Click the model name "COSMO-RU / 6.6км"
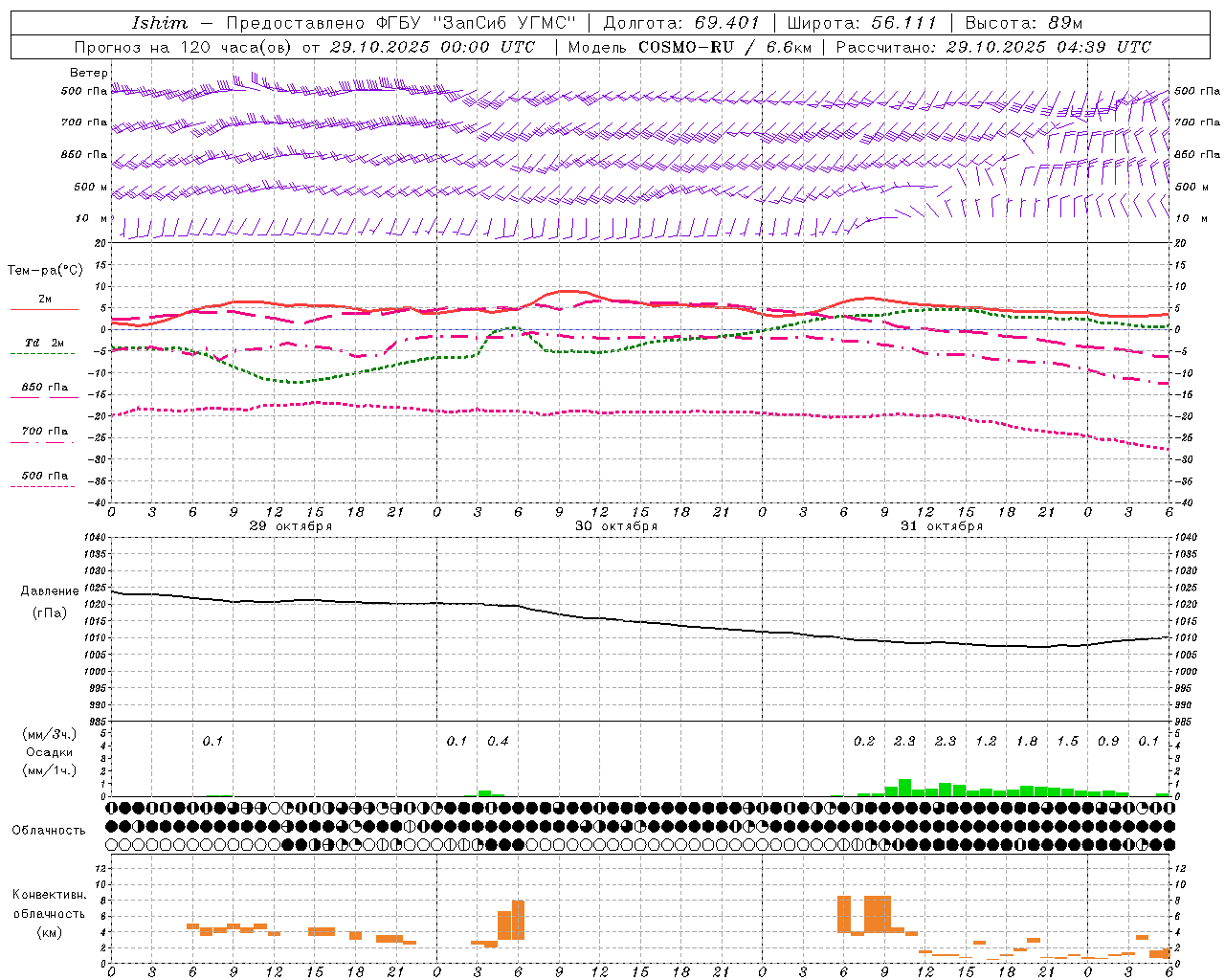 tap(724, 47)
